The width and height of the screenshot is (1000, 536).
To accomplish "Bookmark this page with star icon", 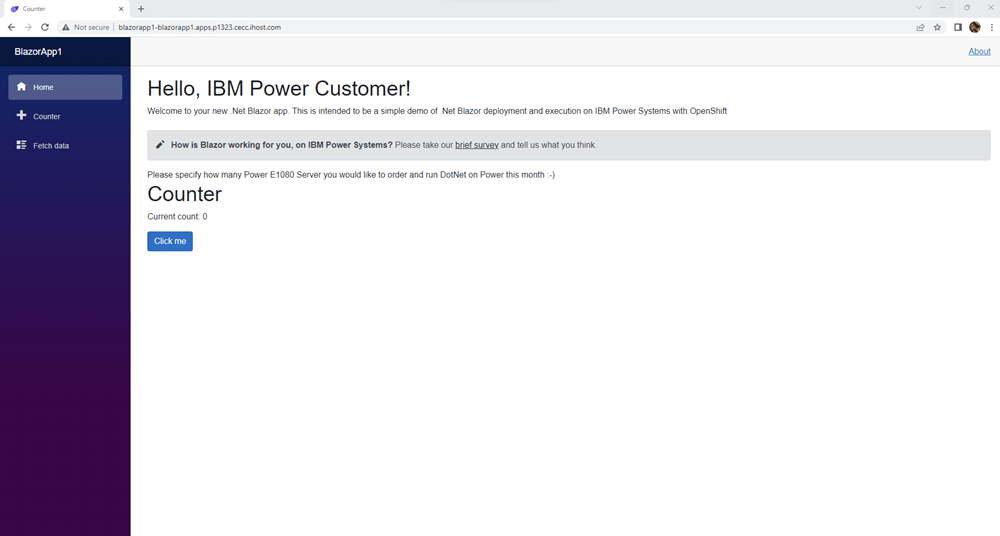I will [x=938, y=27].
